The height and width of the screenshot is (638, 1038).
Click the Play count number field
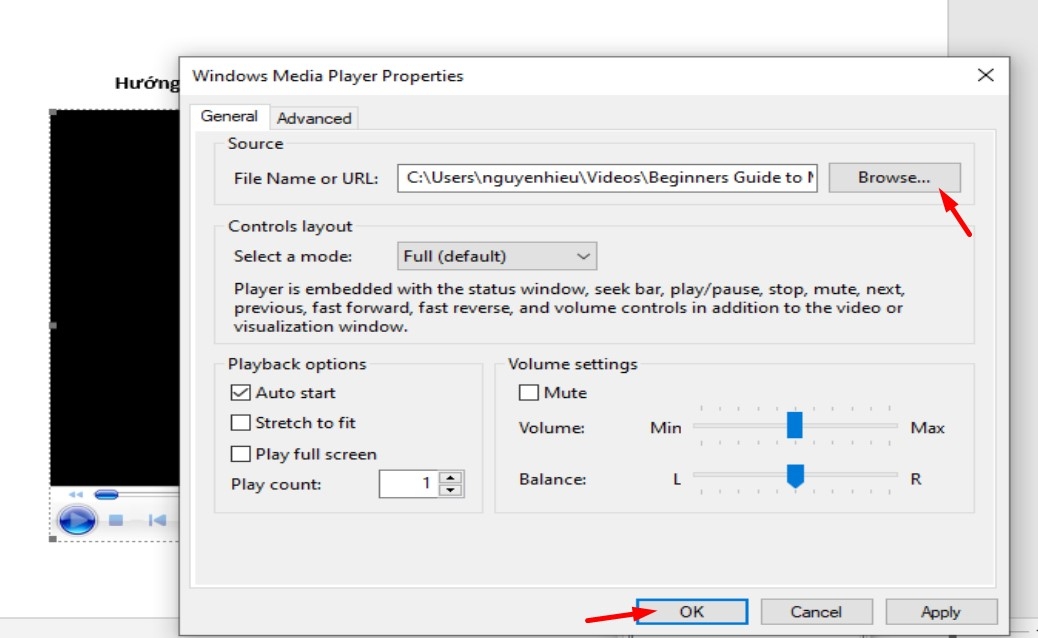[408, 484]
